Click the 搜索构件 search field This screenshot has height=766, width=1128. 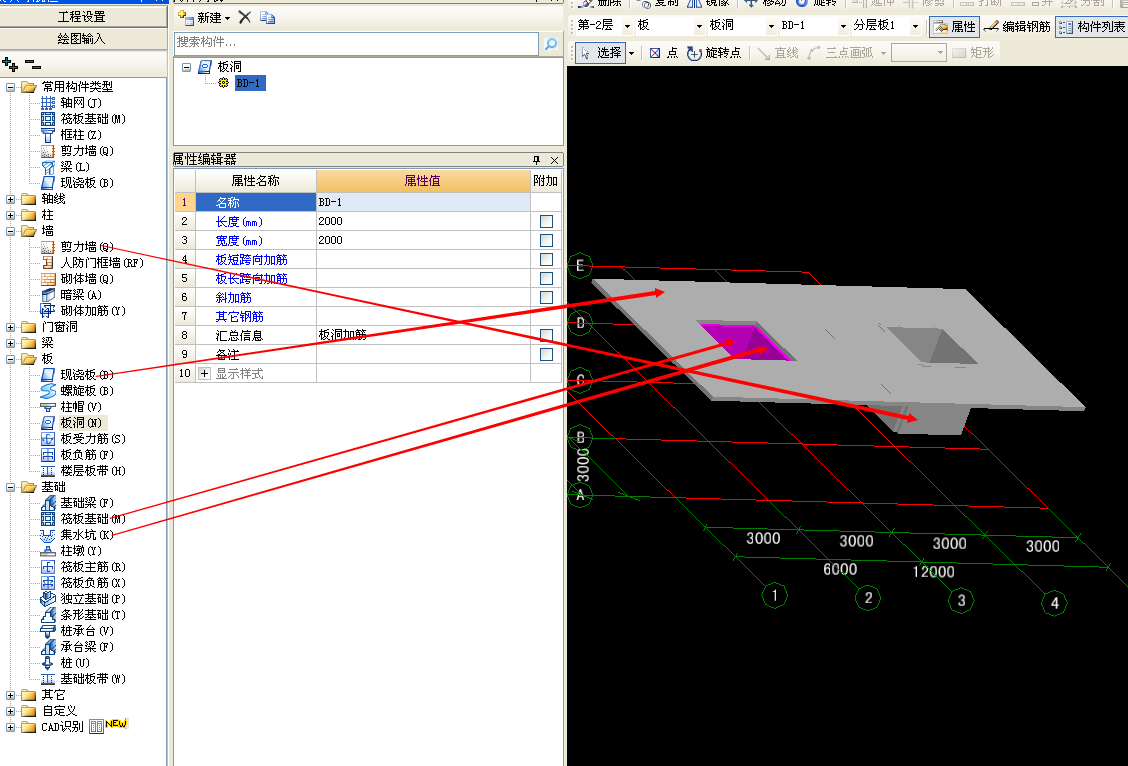356,43
